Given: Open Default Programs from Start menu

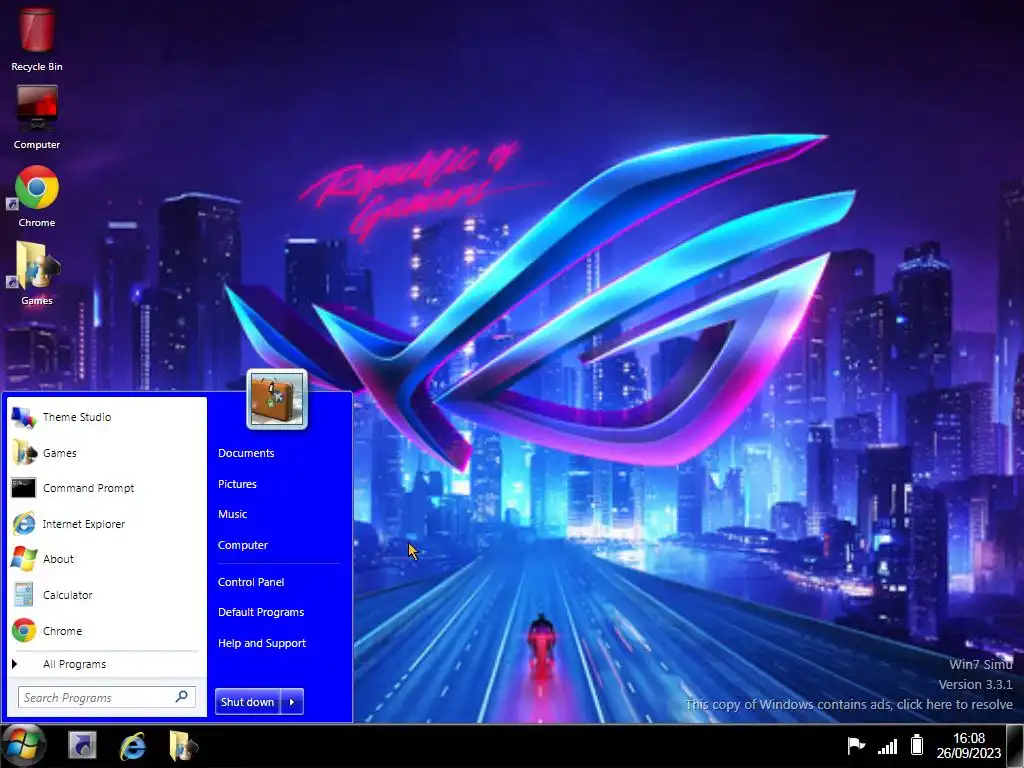Looking at the screenshot, I should 261,612.
